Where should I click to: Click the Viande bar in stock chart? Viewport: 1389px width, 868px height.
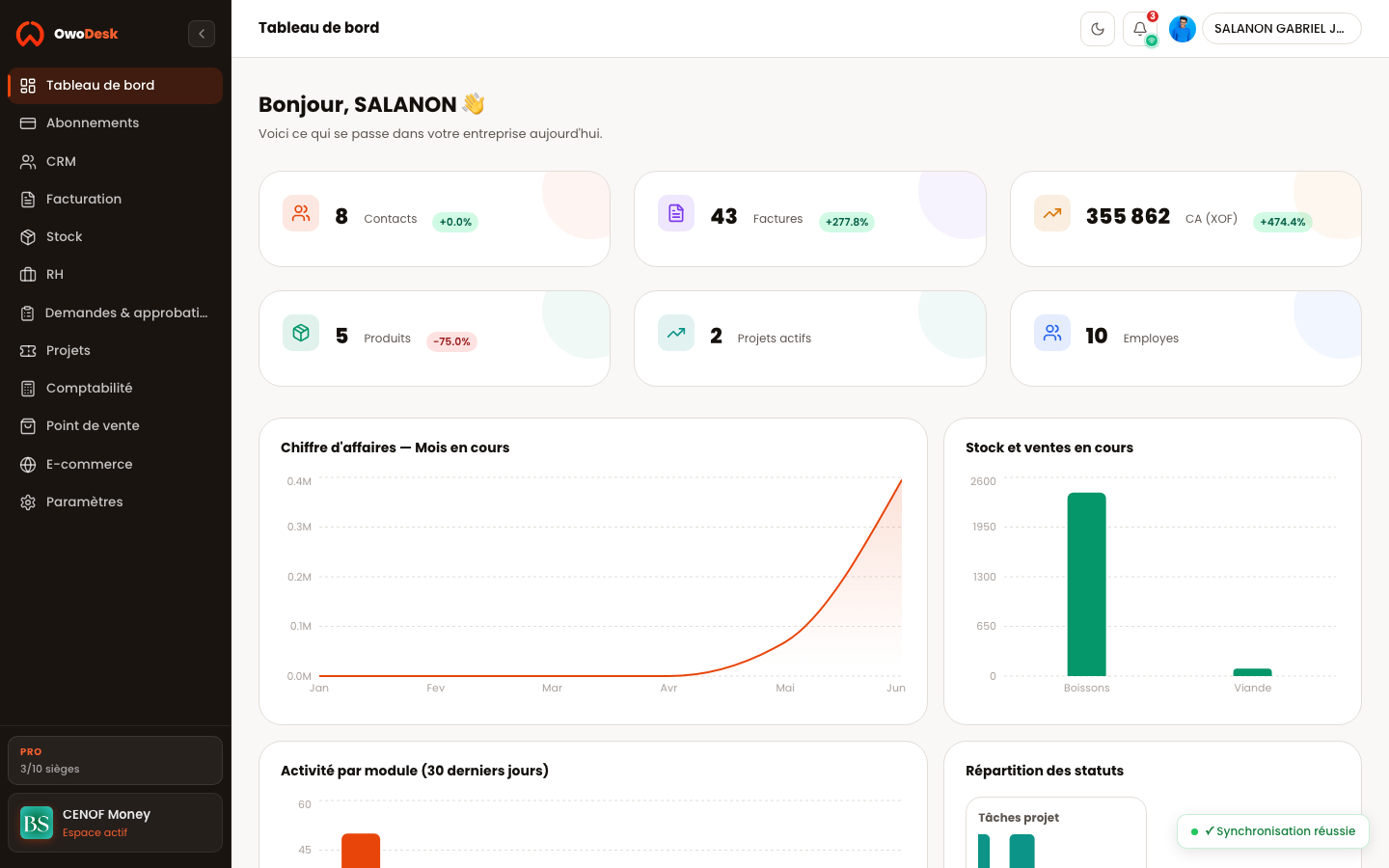1253,672
